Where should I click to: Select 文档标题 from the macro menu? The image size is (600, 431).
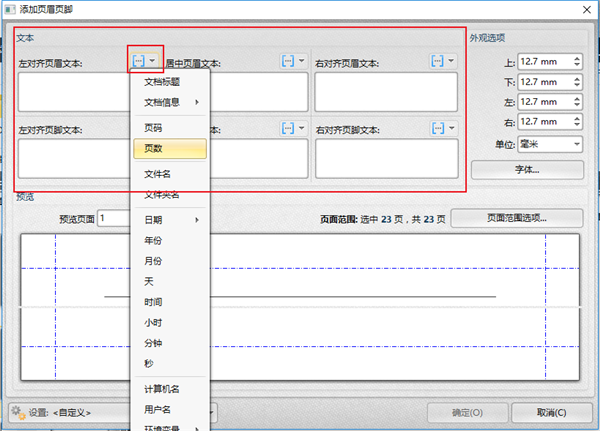(x=170, y=82)
